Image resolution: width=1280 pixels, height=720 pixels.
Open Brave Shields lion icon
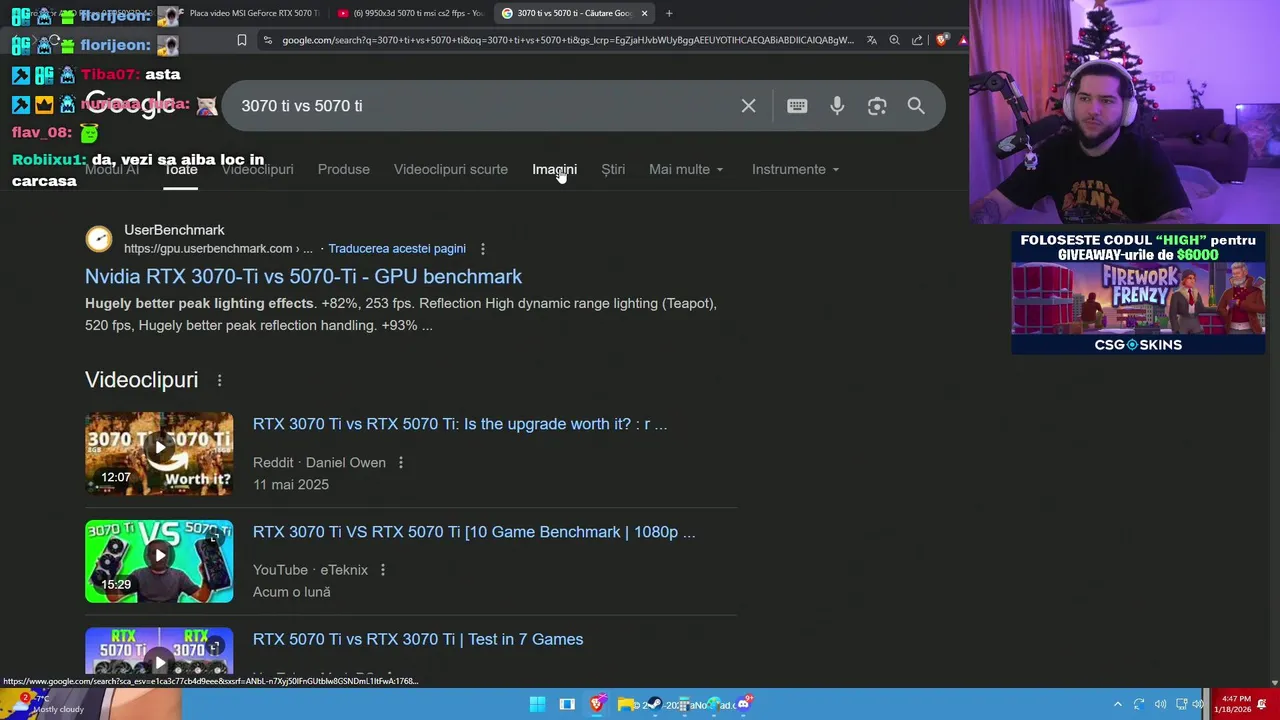coord(942,40)
